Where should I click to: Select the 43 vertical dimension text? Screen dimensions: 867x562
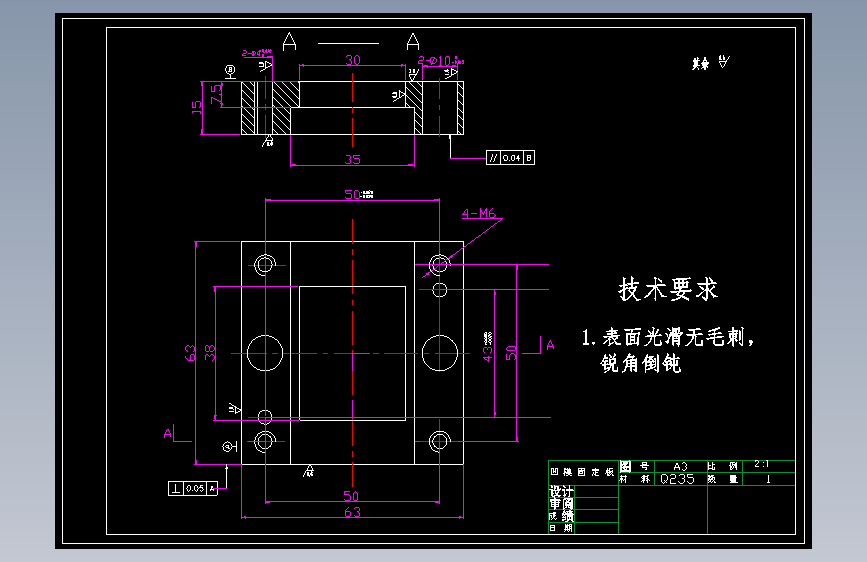point(487,353)
